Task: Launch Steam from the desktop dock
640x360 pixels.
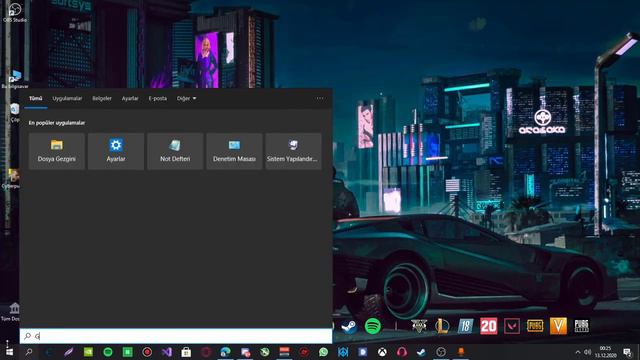Action: (x=349, y=326)
